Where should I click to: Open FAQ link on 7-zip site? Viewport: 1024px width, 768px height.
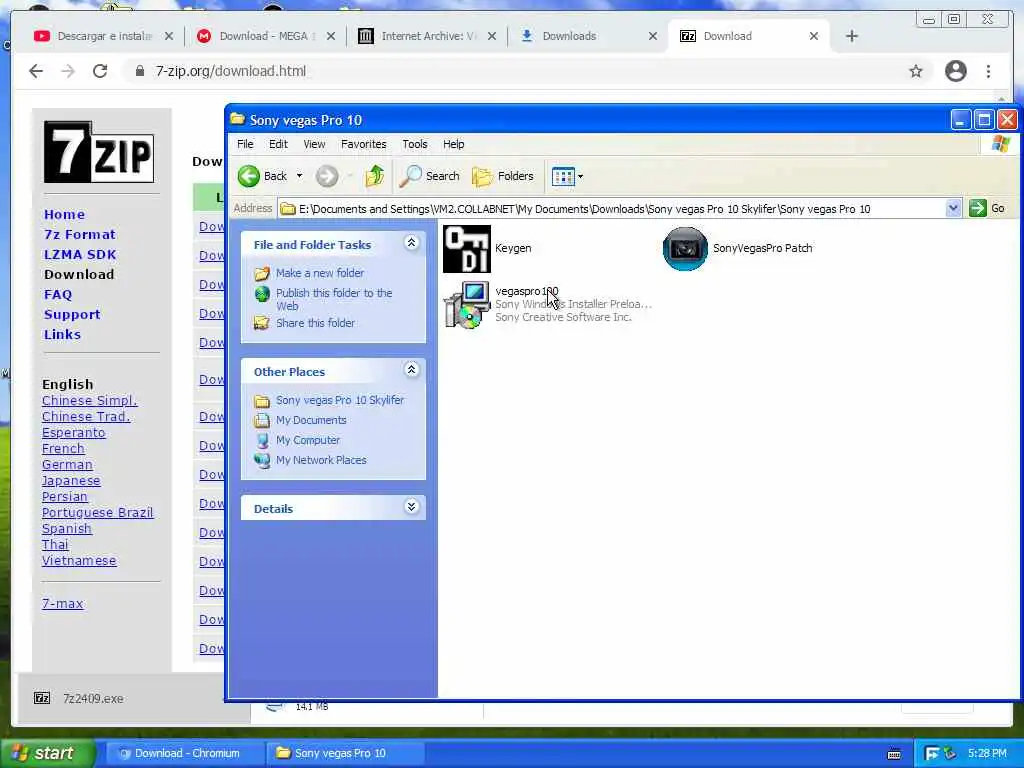pyautogui.click(x=57, y=295)
